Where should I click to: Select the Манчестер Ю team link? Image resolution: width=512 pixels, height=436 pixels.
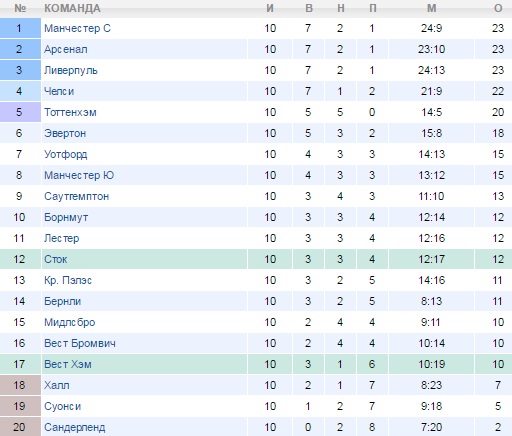click(x=79, y=175)
